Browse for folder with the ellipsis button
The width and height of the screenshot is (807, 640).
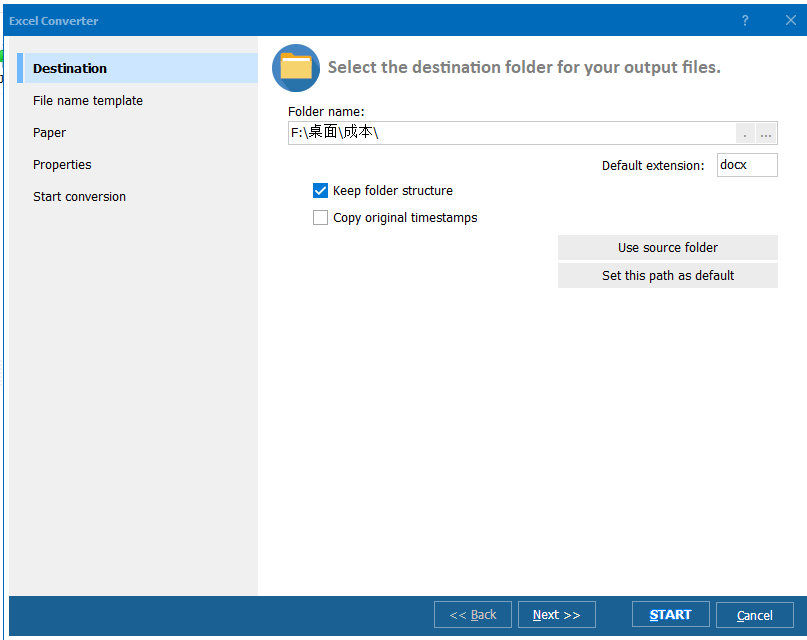[766, 134]
